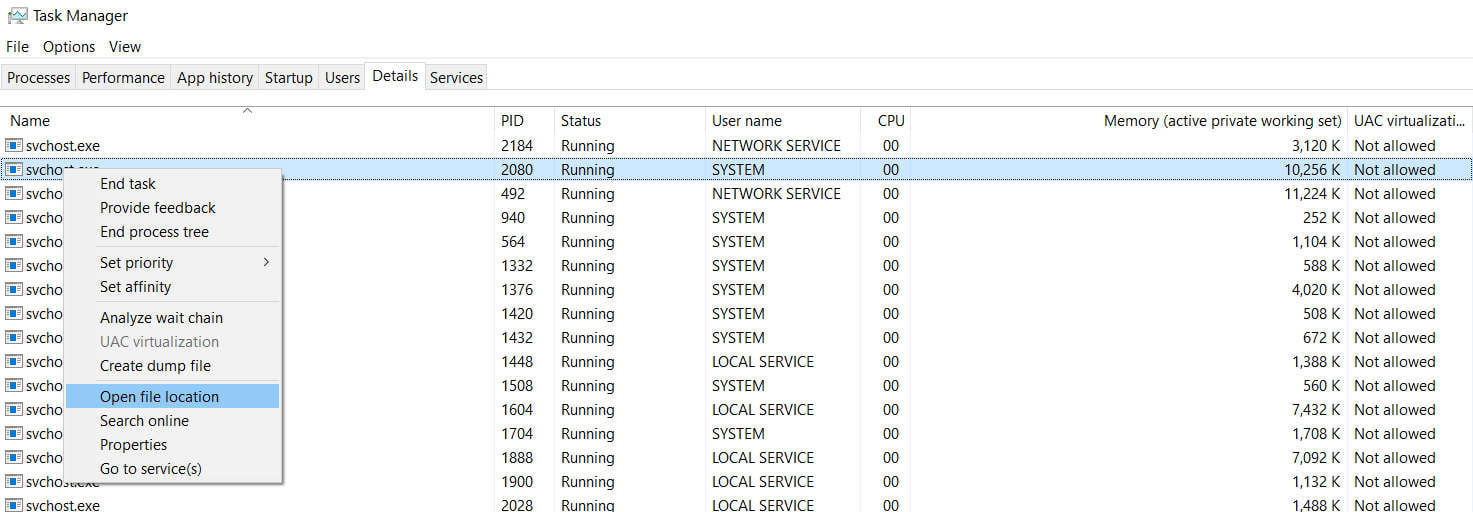1473x512 pixels.
Task: Sort by the Name column header
Action: pos(247,120)
